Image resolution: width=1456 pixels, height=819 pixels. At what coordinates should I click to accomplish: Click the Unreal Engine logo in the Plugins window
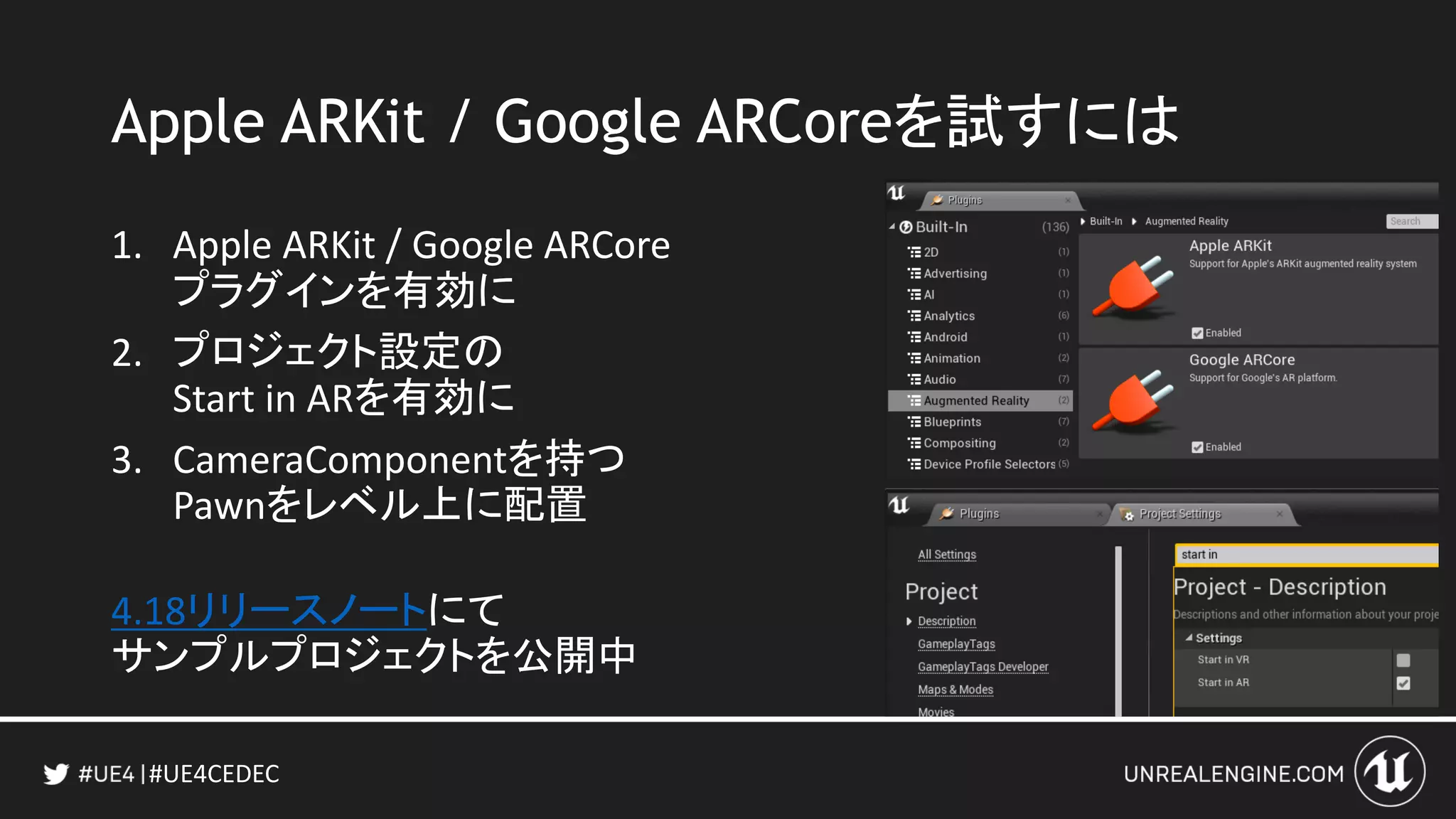click(897, 193)
